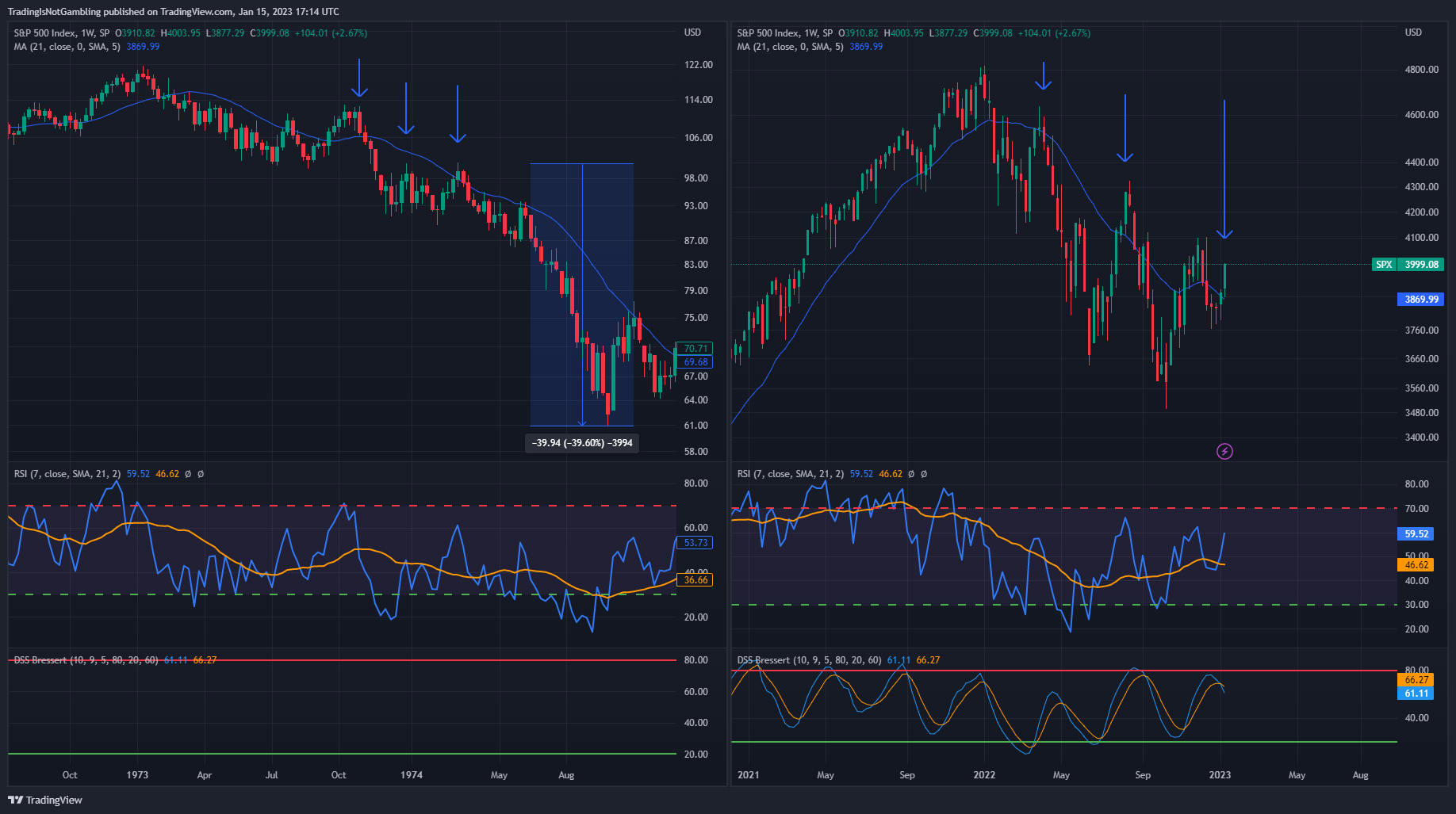Select the 61.11 DSS label on the right axis
The image size is (1456, 814).
pos(1416,694)
